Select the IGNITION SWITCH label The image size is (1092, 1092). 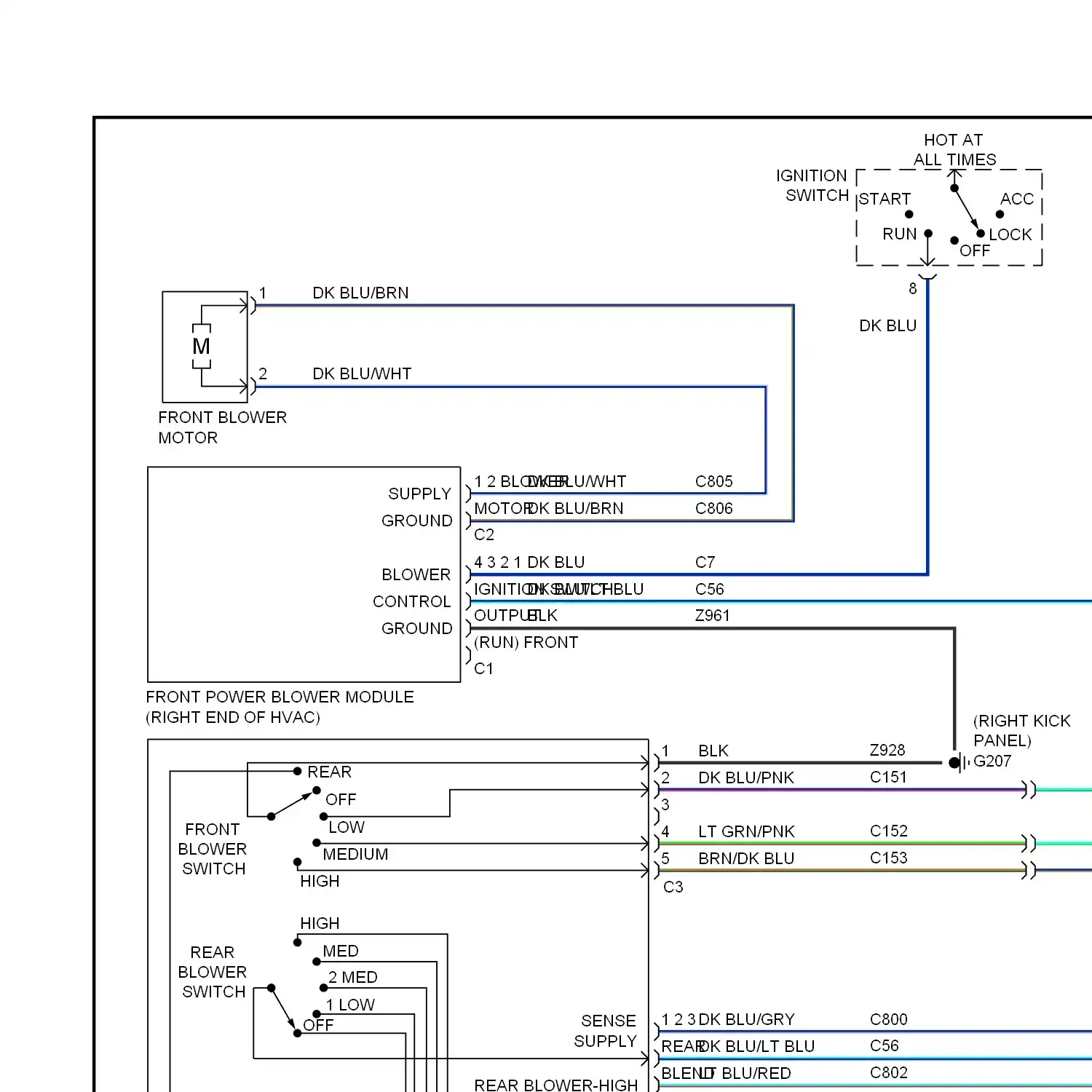pyautogui.click(x=812, y=186)
